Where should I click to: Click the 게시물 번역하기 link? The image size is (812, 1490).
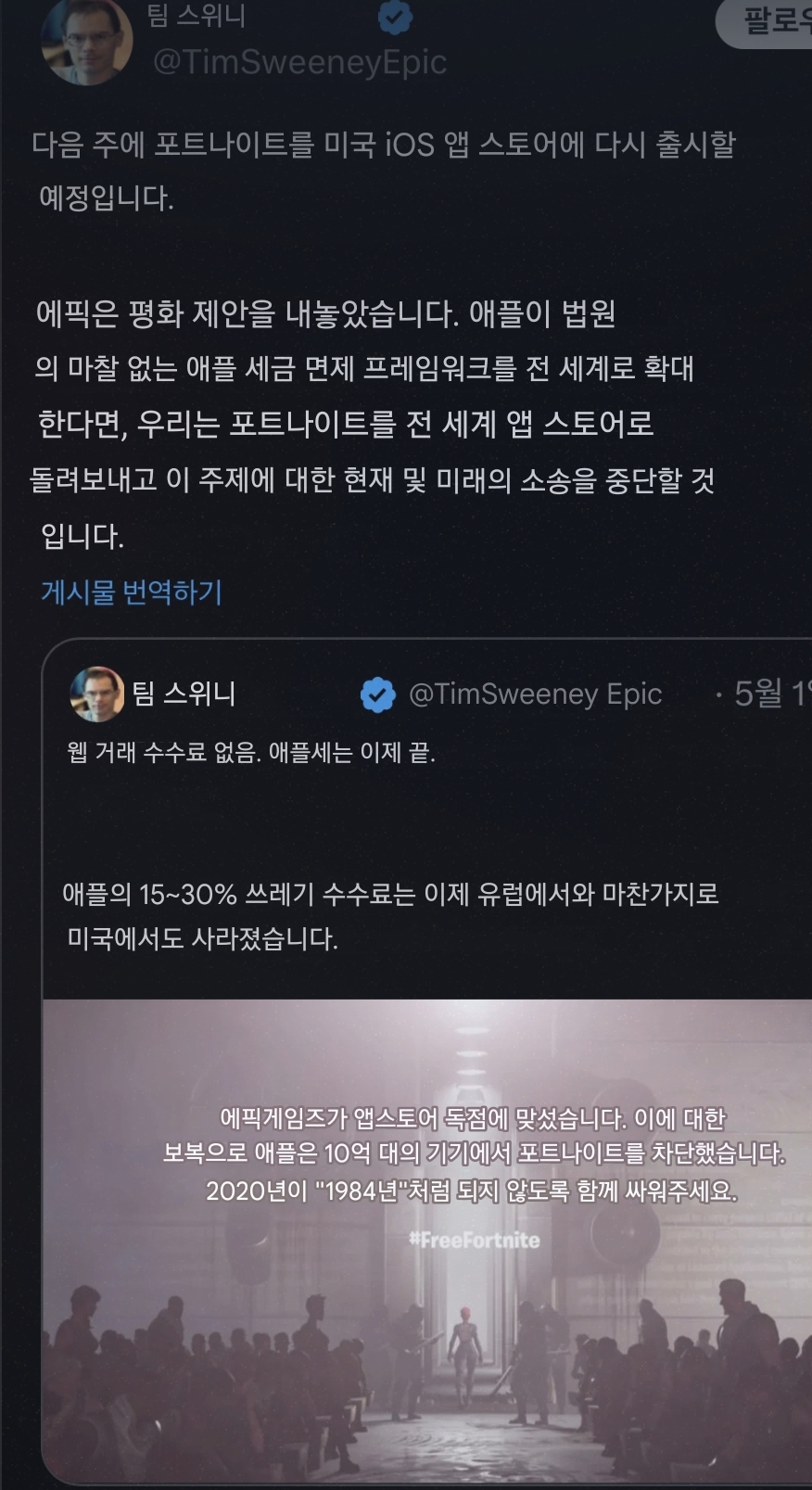(x=132, y=592)
